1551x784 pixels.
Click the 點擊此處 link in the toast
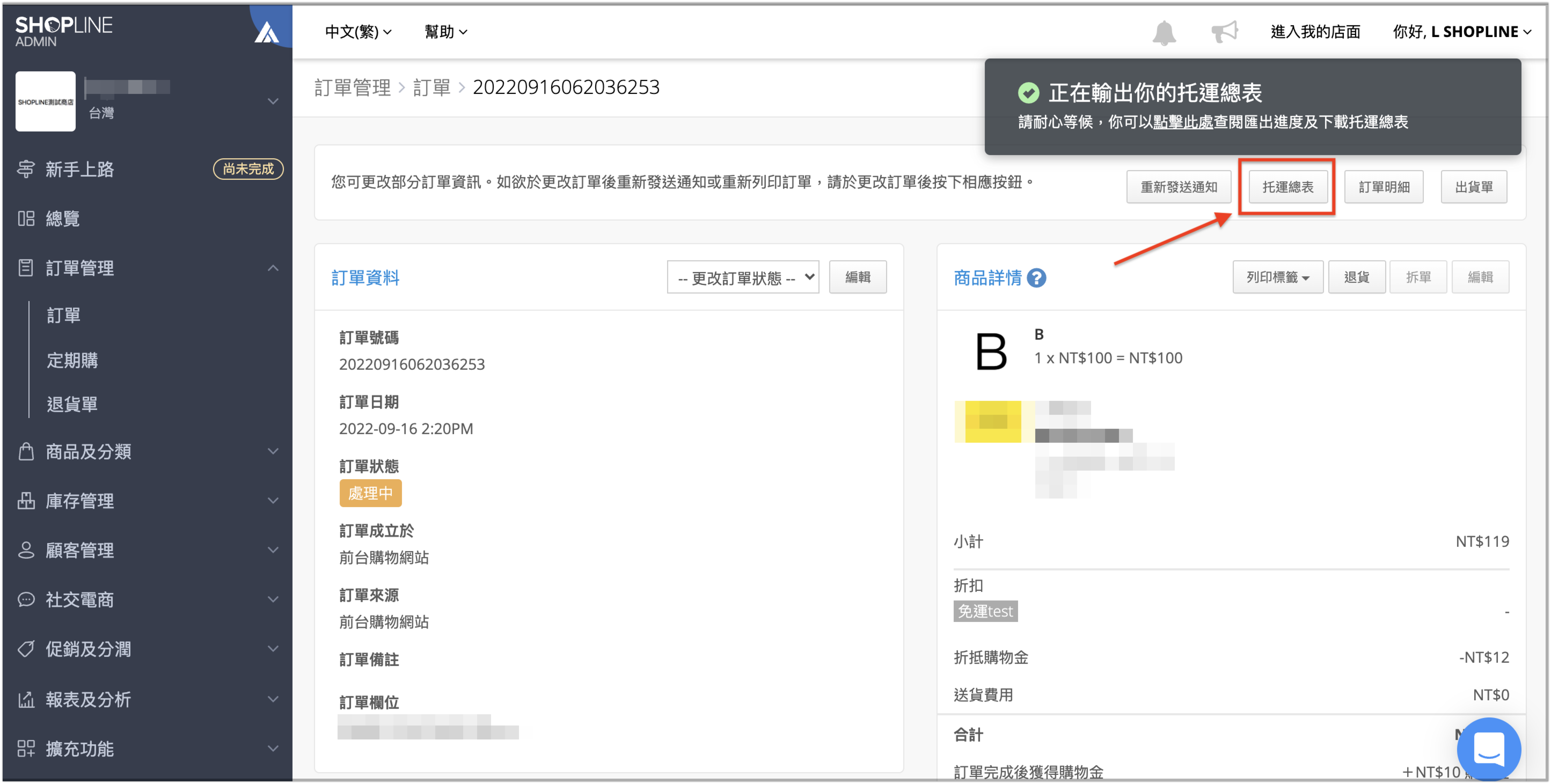pyautogui.click(x=1183, y=122)
